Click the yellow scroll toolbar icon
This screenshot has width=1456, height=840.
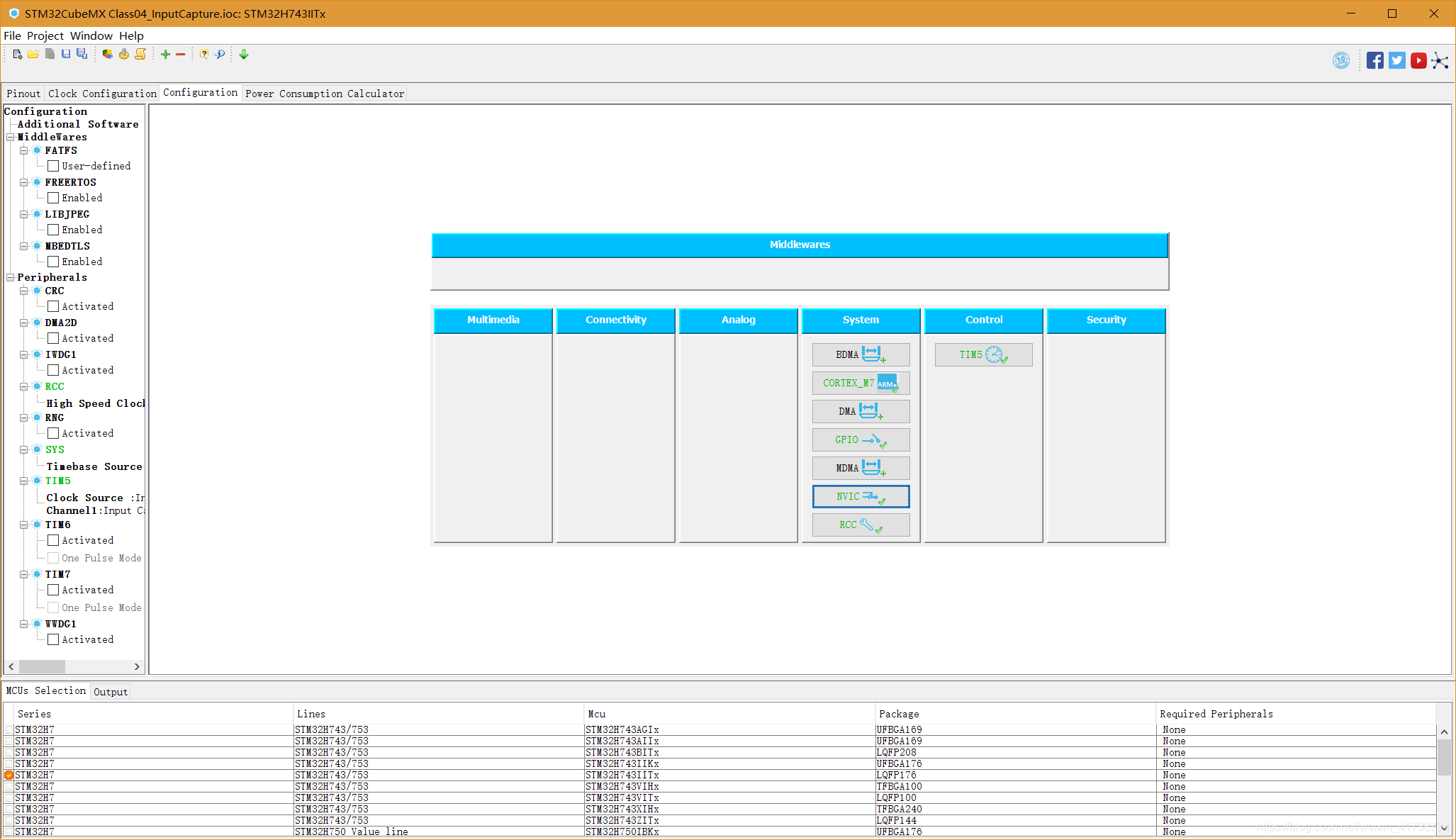click(140, 55)
